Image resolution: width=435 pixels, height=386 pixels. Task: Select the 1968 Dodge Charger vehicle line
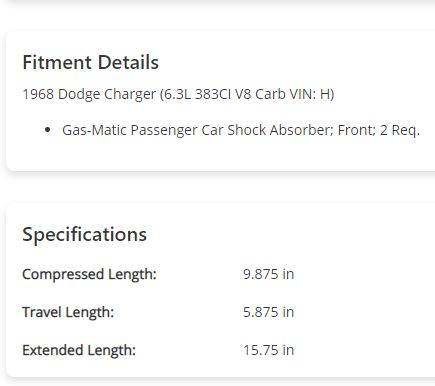pyautogui.click(x=178, y=94)
